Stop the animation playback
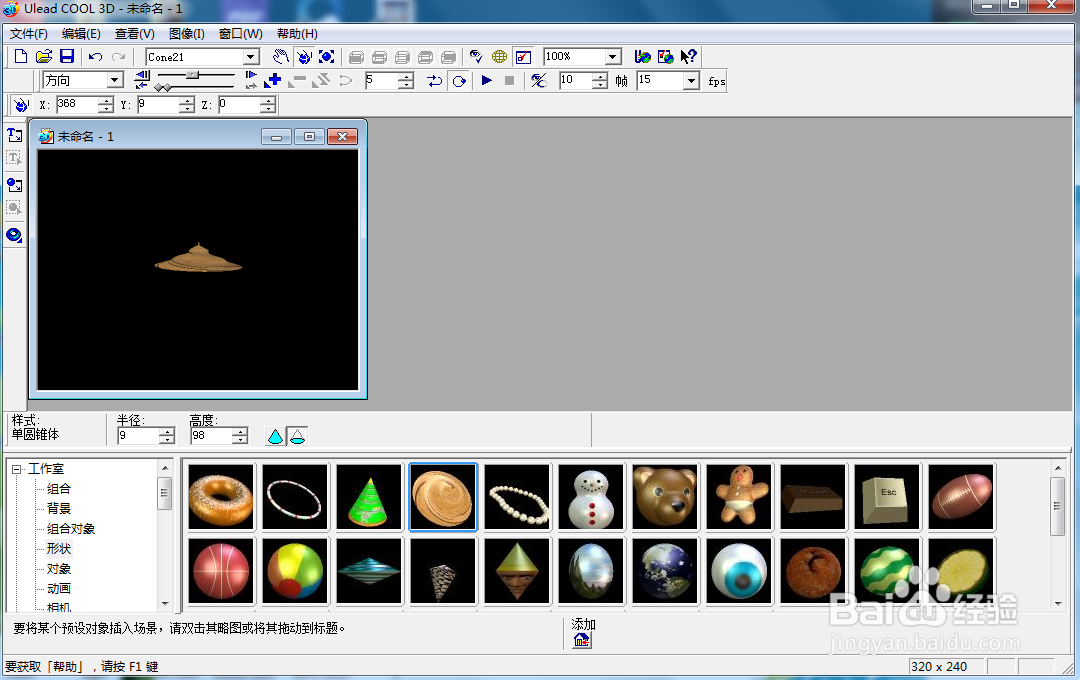 pos(510,81)
